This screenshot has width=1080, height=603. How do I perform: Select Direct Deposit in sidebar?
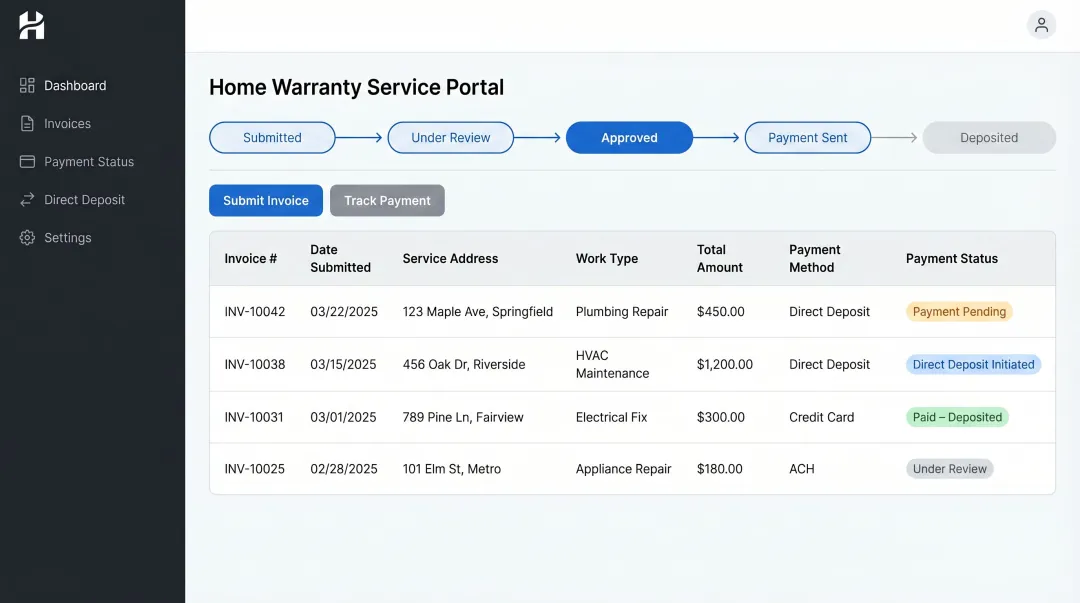tap(84, 199)
